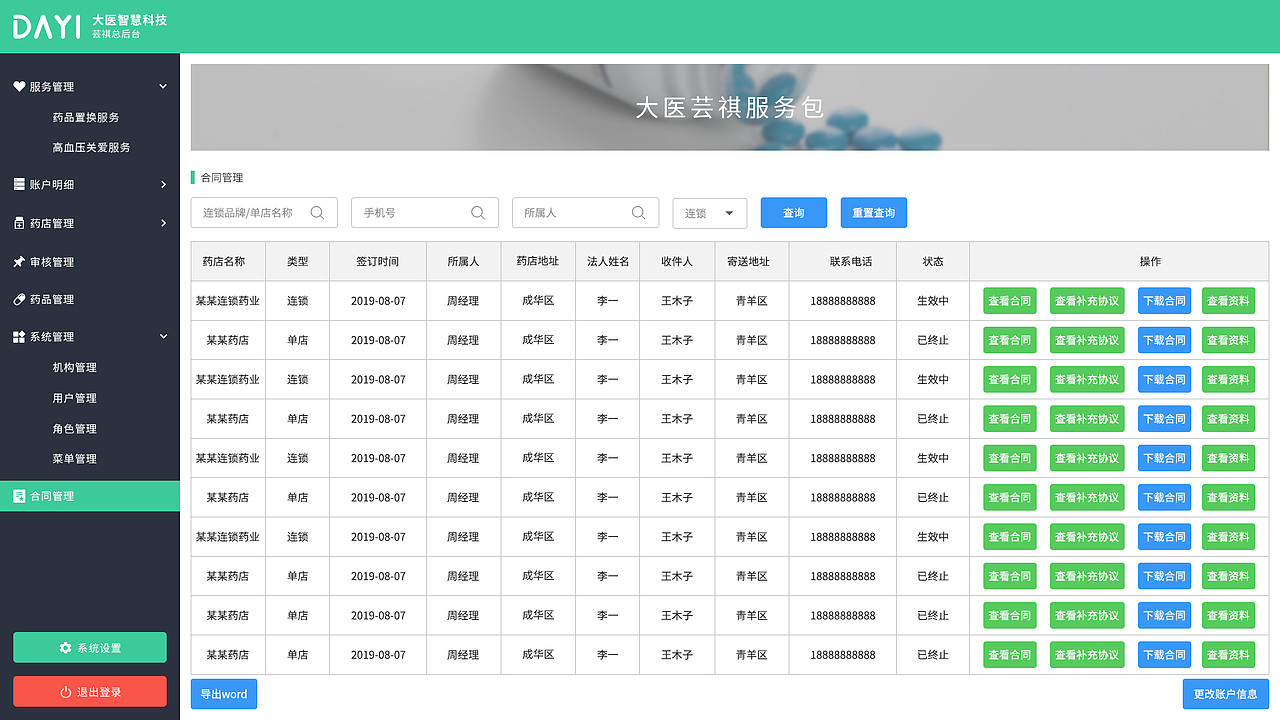Focus the 所属人 input field
Image resolution: width=1280 pixels, height=720 pixels.
click(586, 213)
